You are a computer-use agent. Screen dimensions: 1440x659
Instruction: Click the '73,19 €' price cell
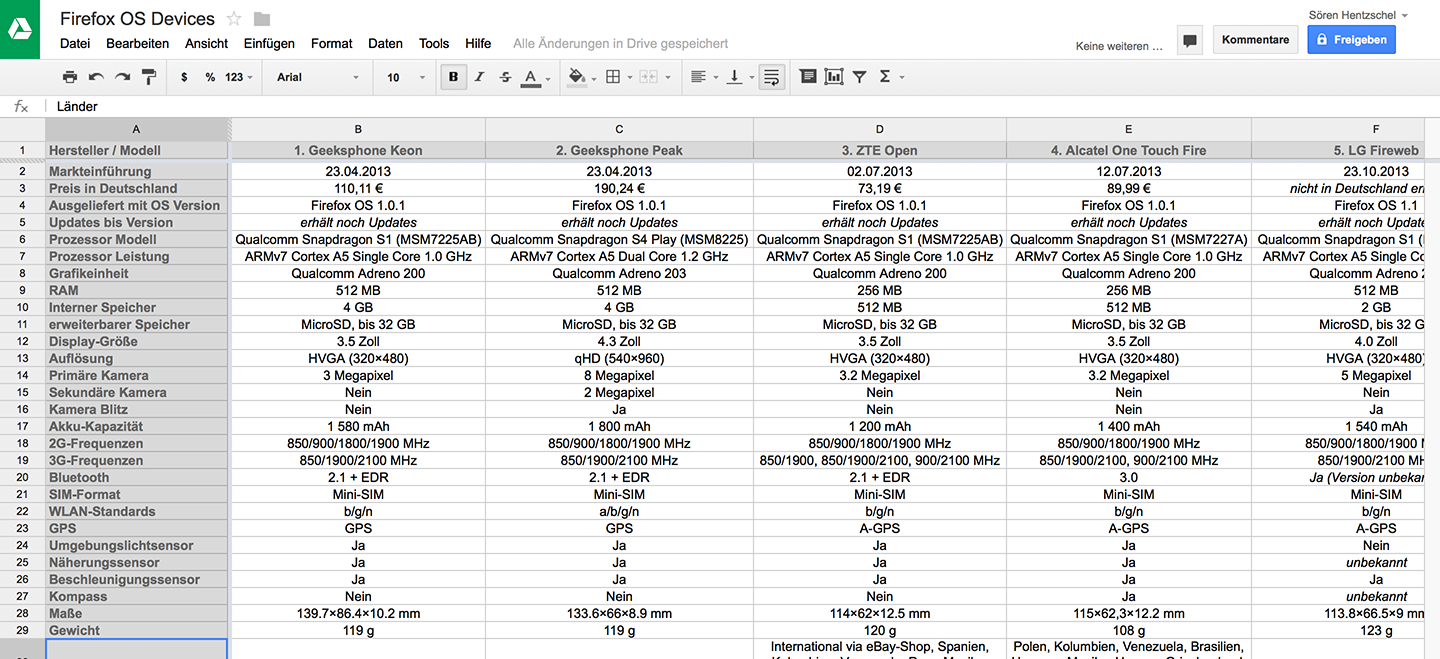click(880, 188)
